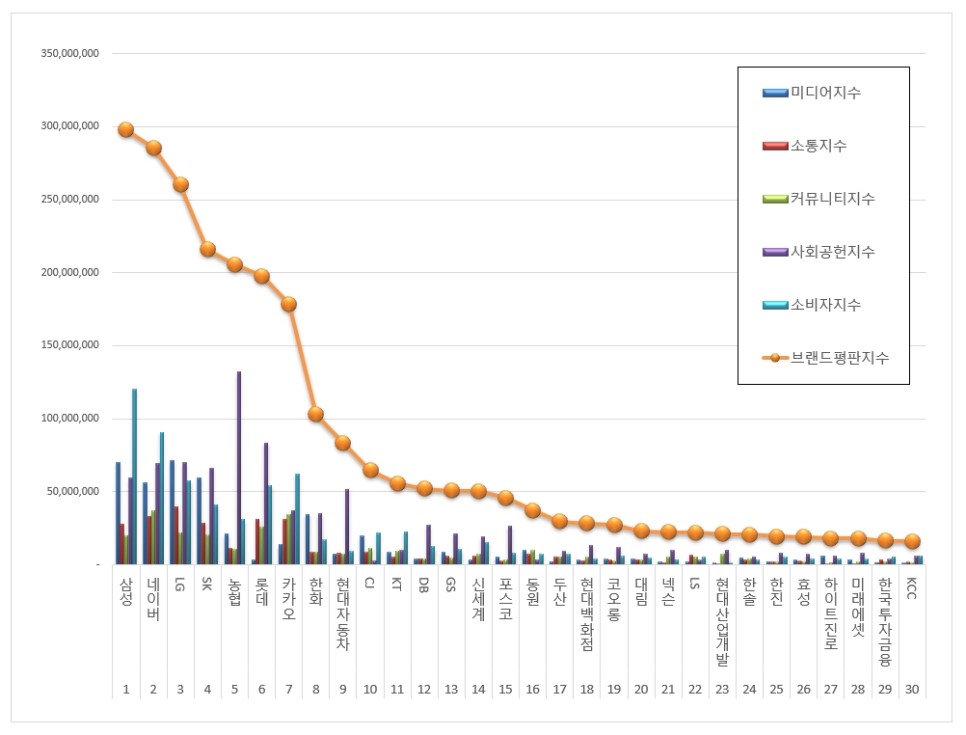Select the 사회공헌지수 legend entry
The height and width of the screenshot is (735, 966).
pos(818,252)
